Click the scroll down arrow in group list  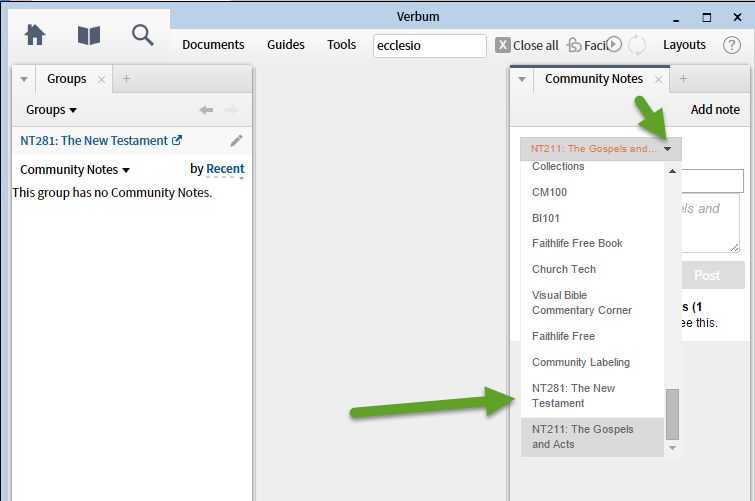(x=672, y=448)
